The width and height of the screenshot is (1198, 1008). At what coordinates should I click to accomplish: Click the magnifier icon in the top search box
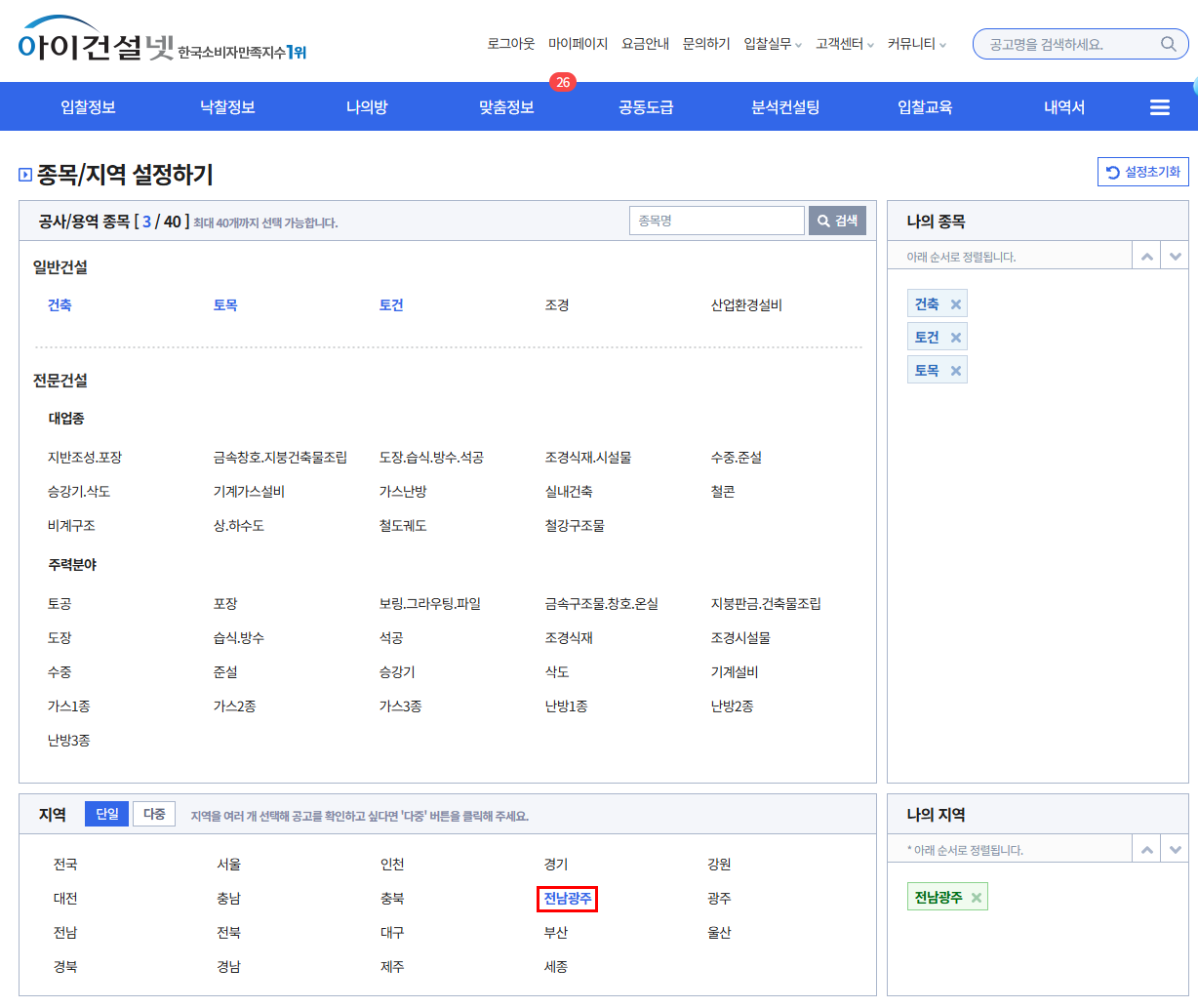point(1168,44)
